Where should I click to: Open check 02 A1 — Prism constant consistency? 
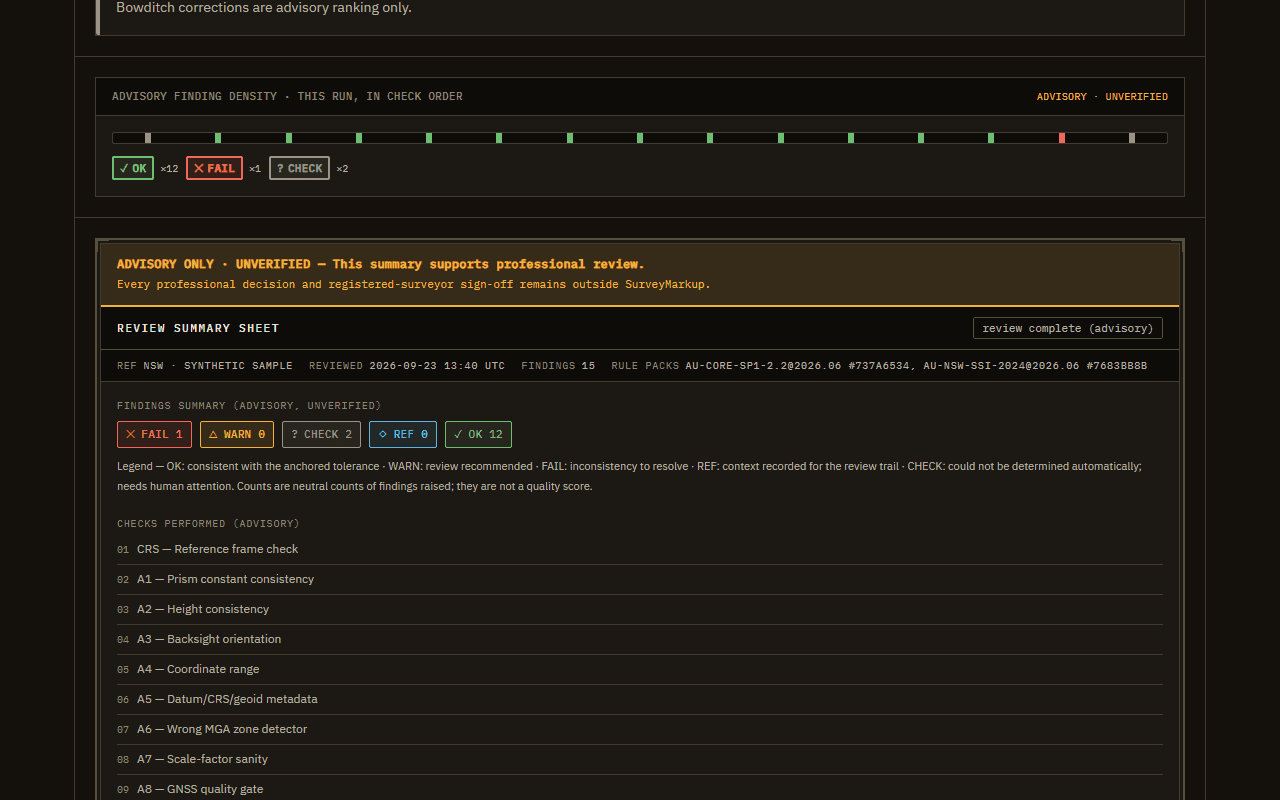pyautogui.click(x=640, y=579)
